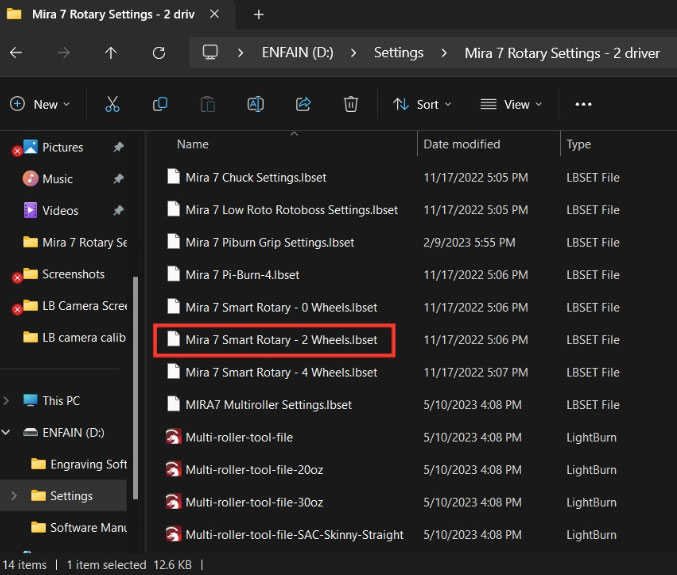
Task: Go back with the left arrow
Action: (16, 53)
